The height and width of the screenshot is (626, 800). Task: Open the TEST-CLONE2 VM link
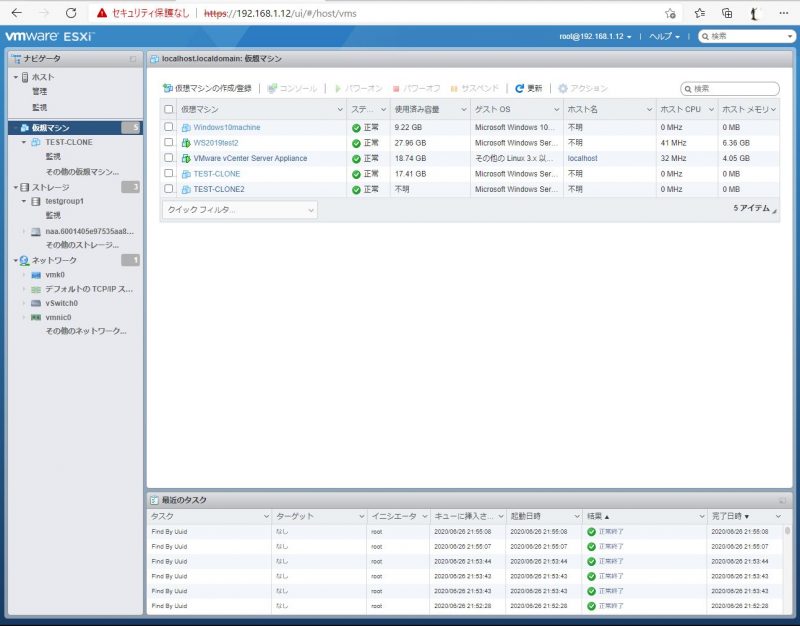[219, 189]
